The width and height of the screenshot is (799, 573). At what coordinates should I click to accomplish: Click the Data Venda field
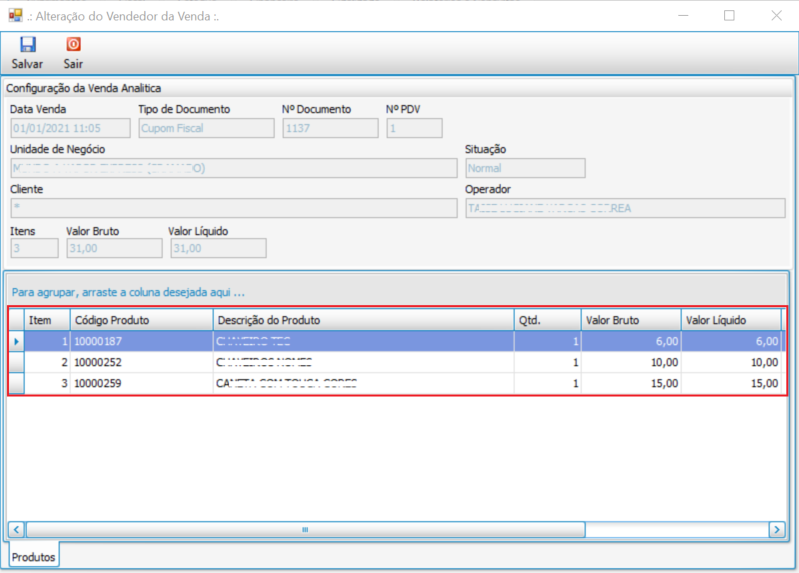point(70,128)
